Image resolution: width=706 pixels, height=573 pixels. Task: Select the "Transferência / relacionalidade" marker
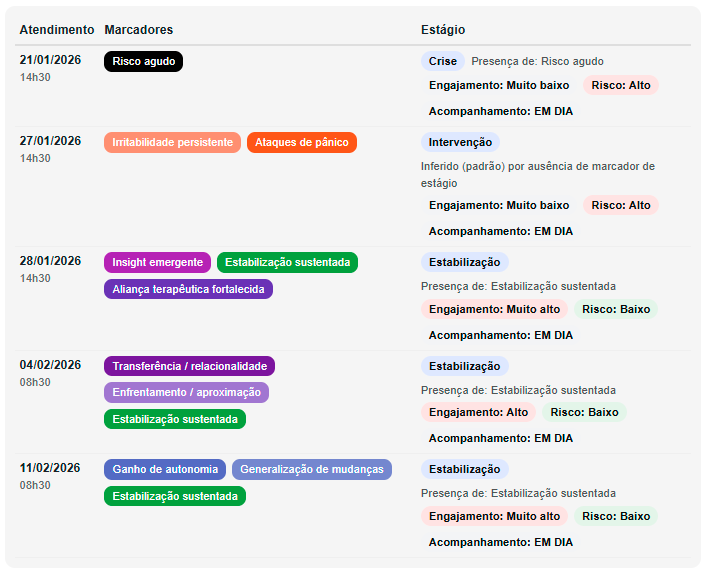pyautogui.click(x=189, y=367)
